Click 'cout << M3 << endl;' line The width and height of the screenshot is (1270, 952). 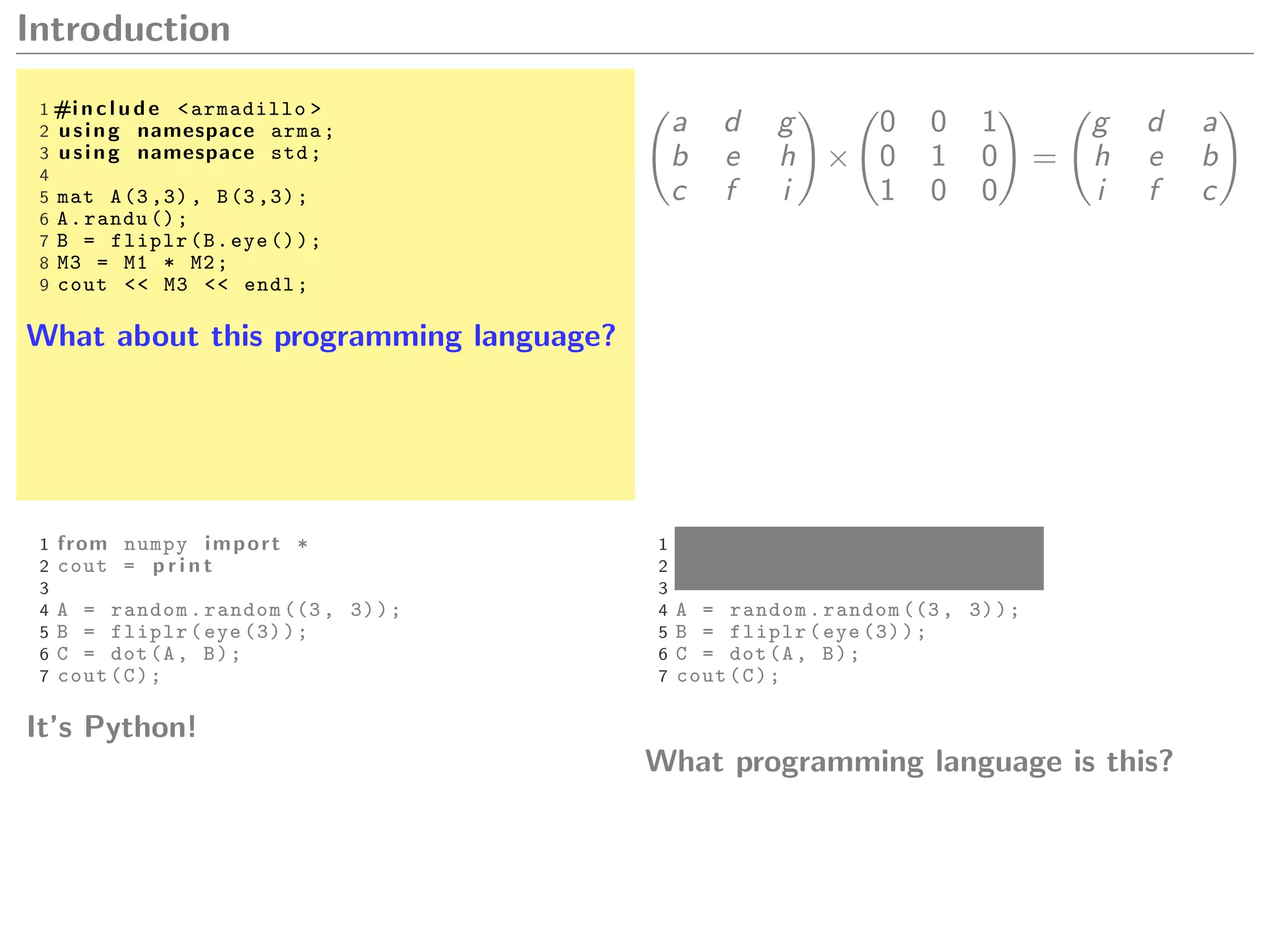pyautogui.click(x=182, y=285)
